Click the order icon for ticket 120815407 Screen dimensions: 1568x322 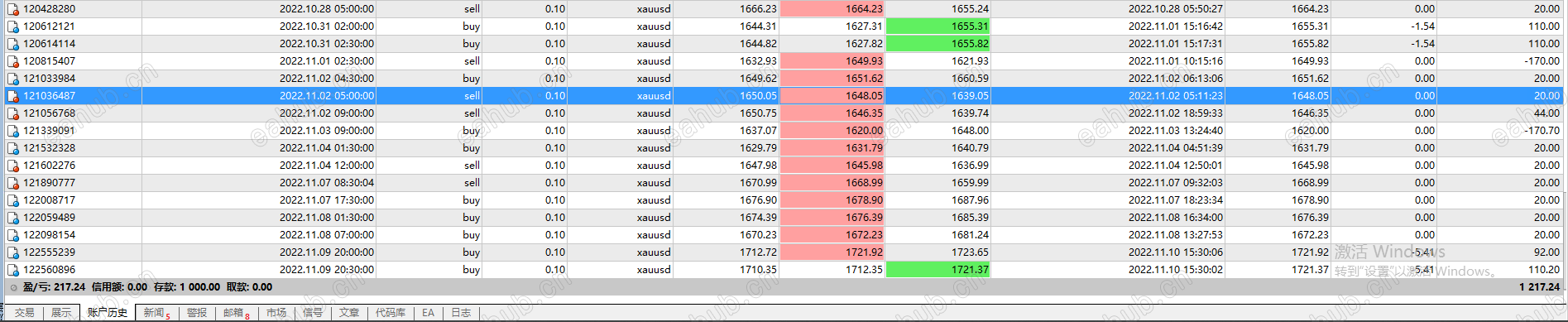12,61
